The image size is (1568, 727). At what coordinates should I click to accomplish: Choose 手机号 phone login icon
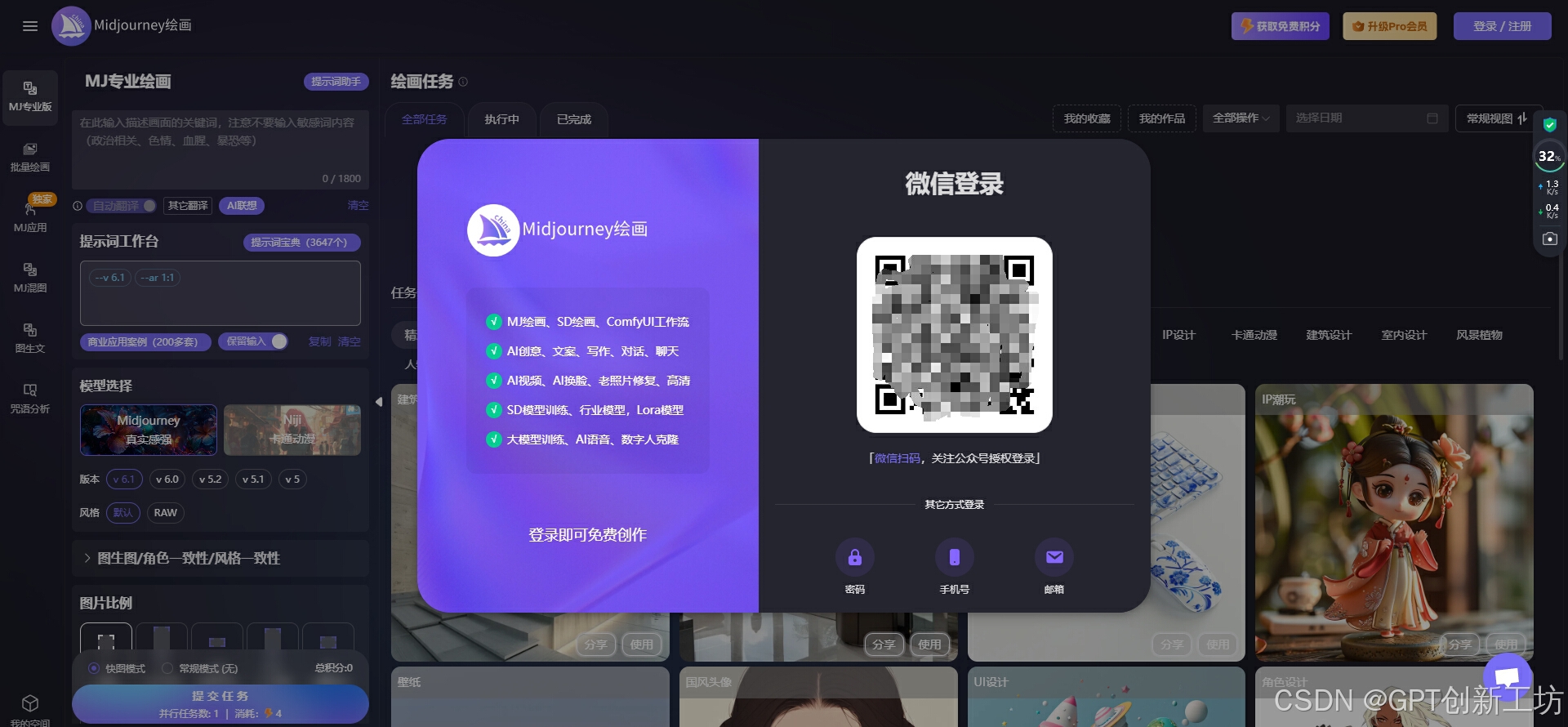pos(954,557)
